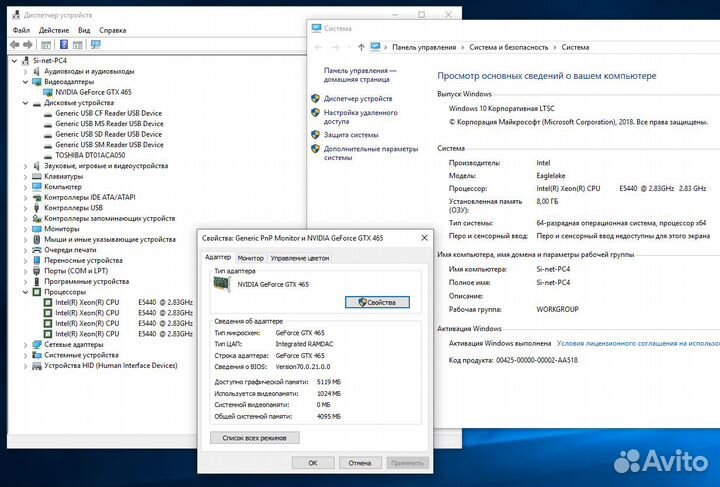The height and width of the screenshot is (487, 720).
Task: Expand Контроллеры IDE ATA/ATAPI
Action: tap(26, 197)
